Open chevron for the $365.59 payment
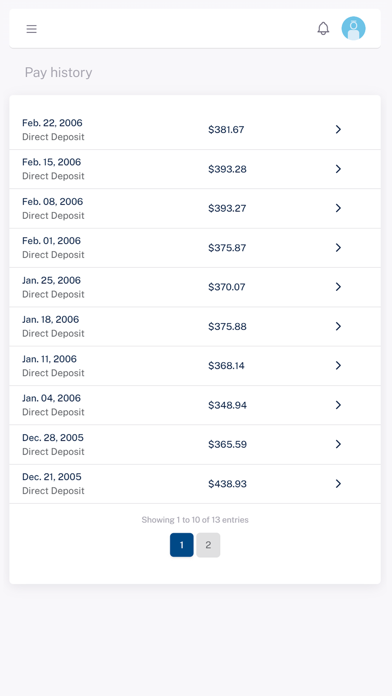Screen dimensions: 392x696 [x=338, y=444]
